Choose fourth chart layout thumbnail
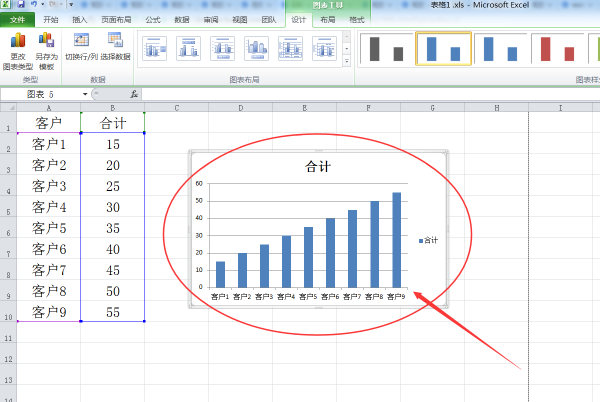 pos(256,49)
